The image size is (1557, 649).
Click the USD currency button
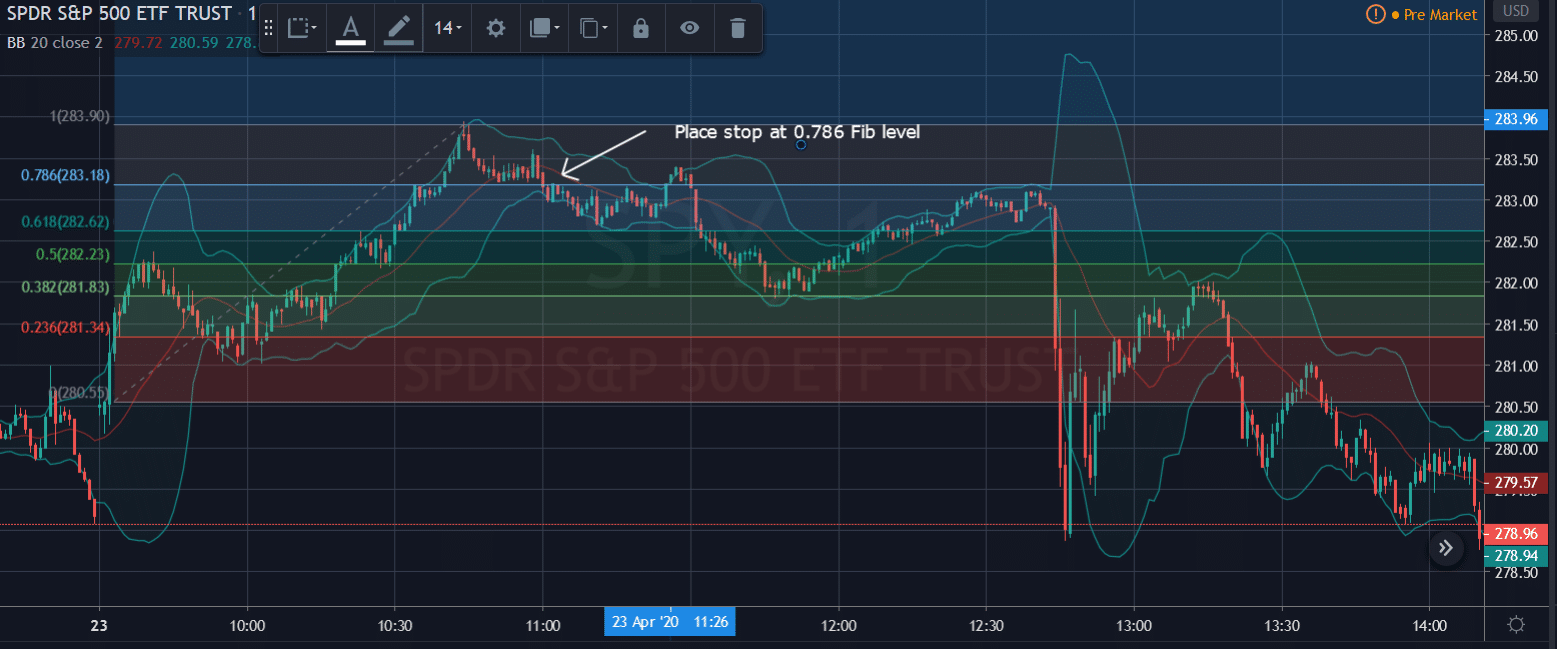1516,11
